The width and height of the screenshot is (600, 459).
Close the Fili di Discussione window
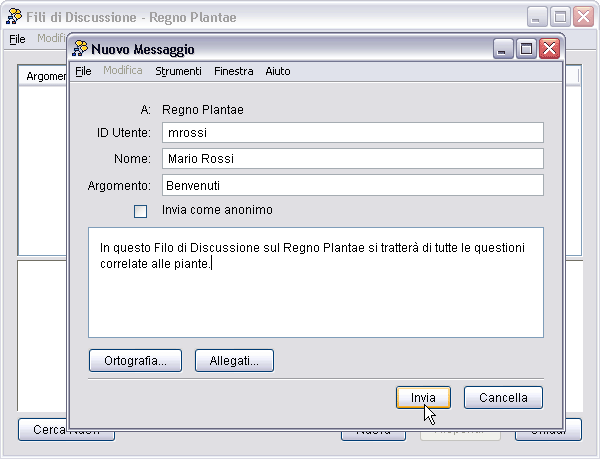(583, 17)
